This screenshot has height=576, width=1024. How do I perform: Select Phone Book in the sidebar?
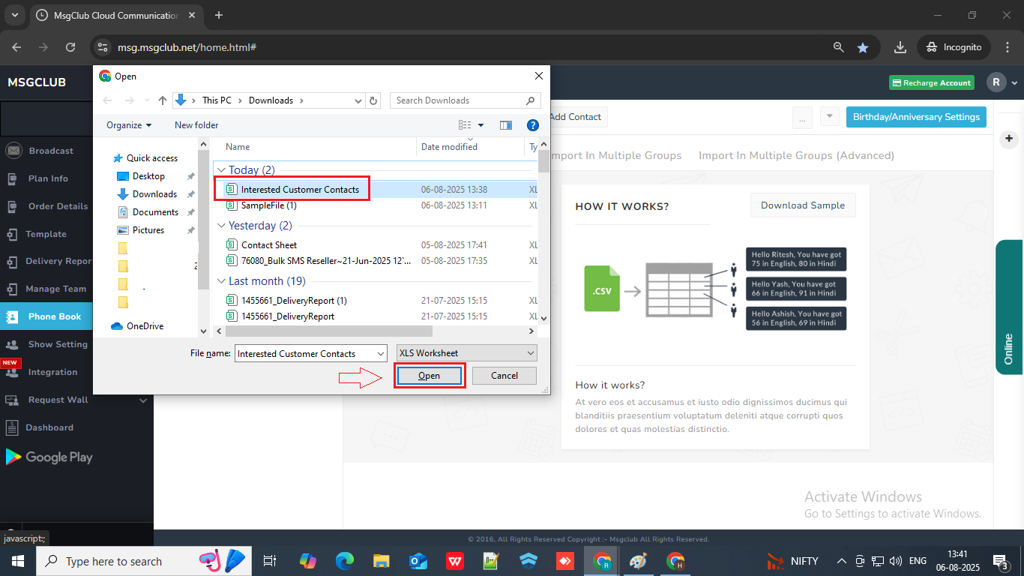(x=46, y=317)
